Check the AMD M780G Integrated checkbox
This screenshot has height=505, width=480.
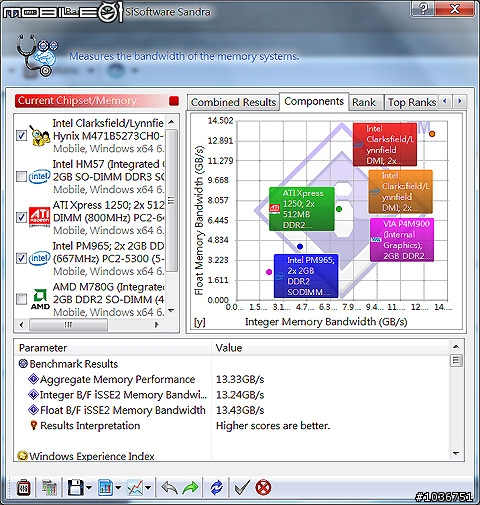click(22, 299)
